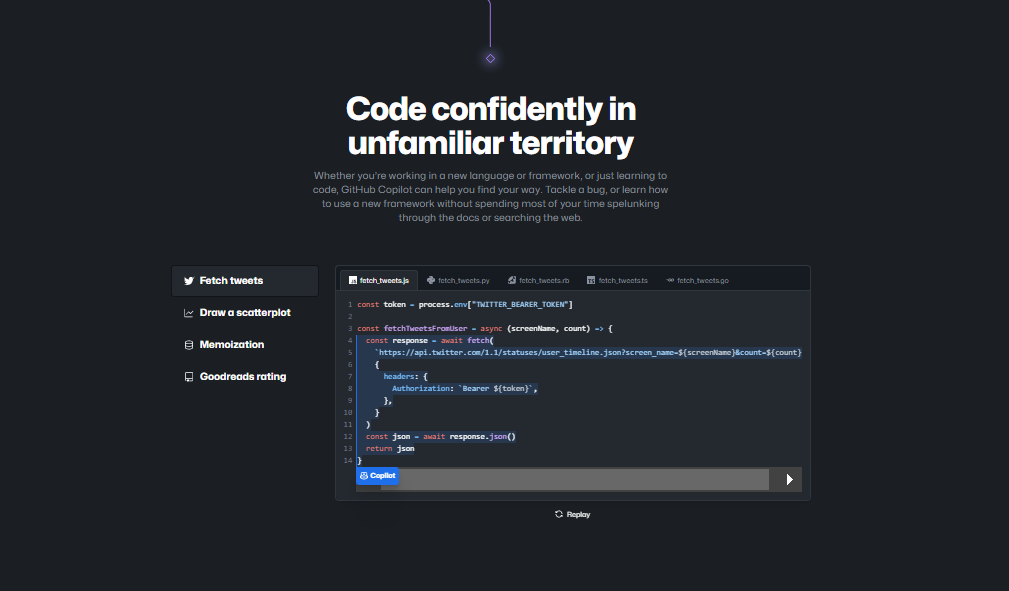Click the TWITTER_BEARER_TOKEN string in line 1
Screen dimensions: 1009x591
(522, 305)
